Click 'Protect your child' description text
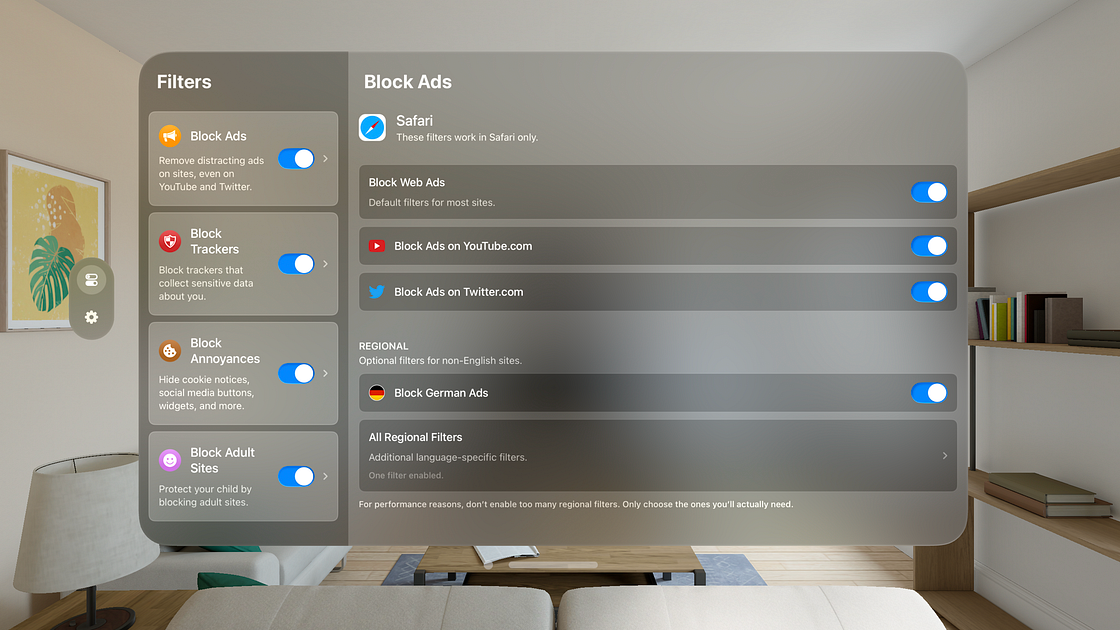This screenshot has width=1120, height=630. pos(205,496)
